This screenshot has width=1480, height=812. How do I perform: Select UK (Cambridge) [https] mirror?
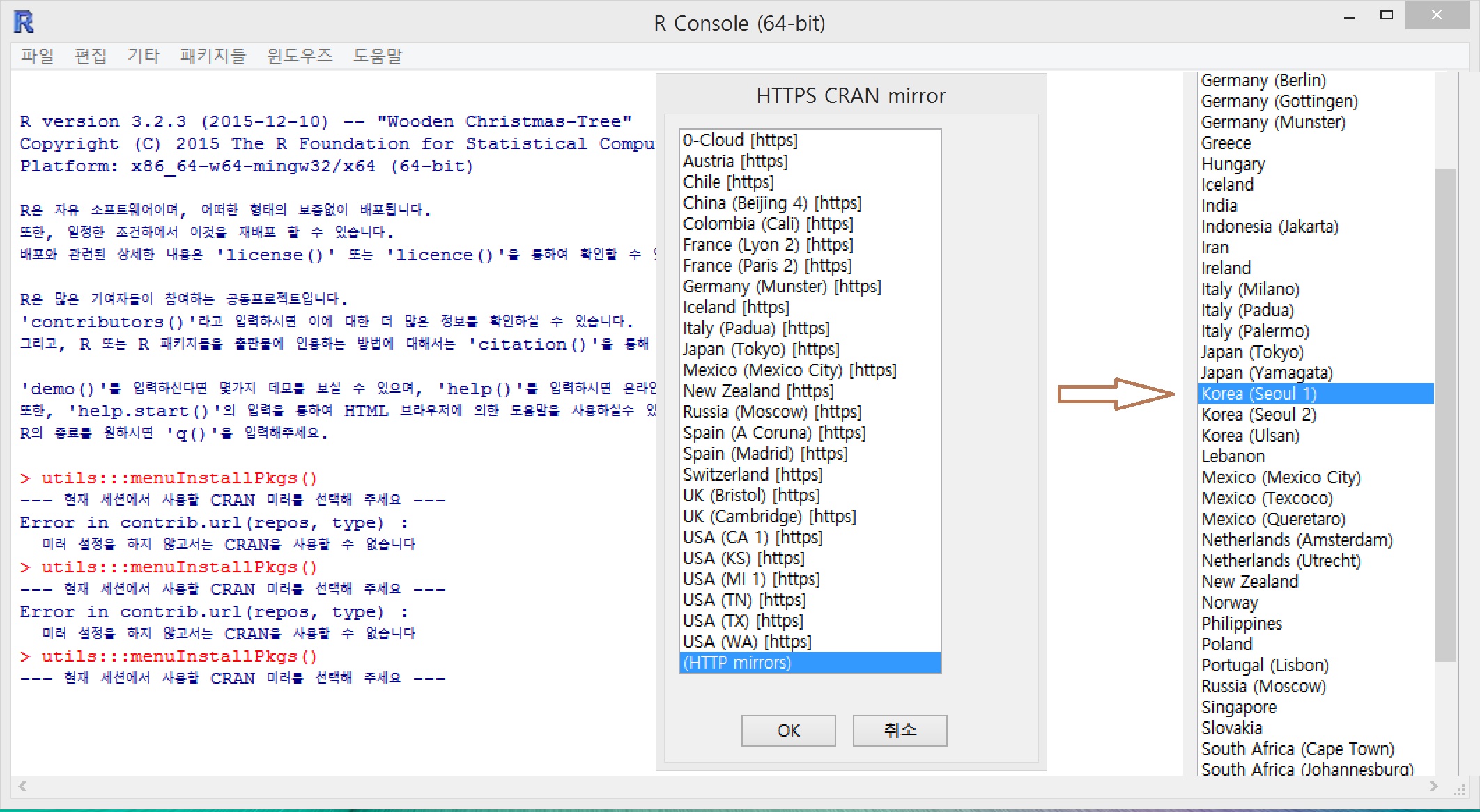810,516
